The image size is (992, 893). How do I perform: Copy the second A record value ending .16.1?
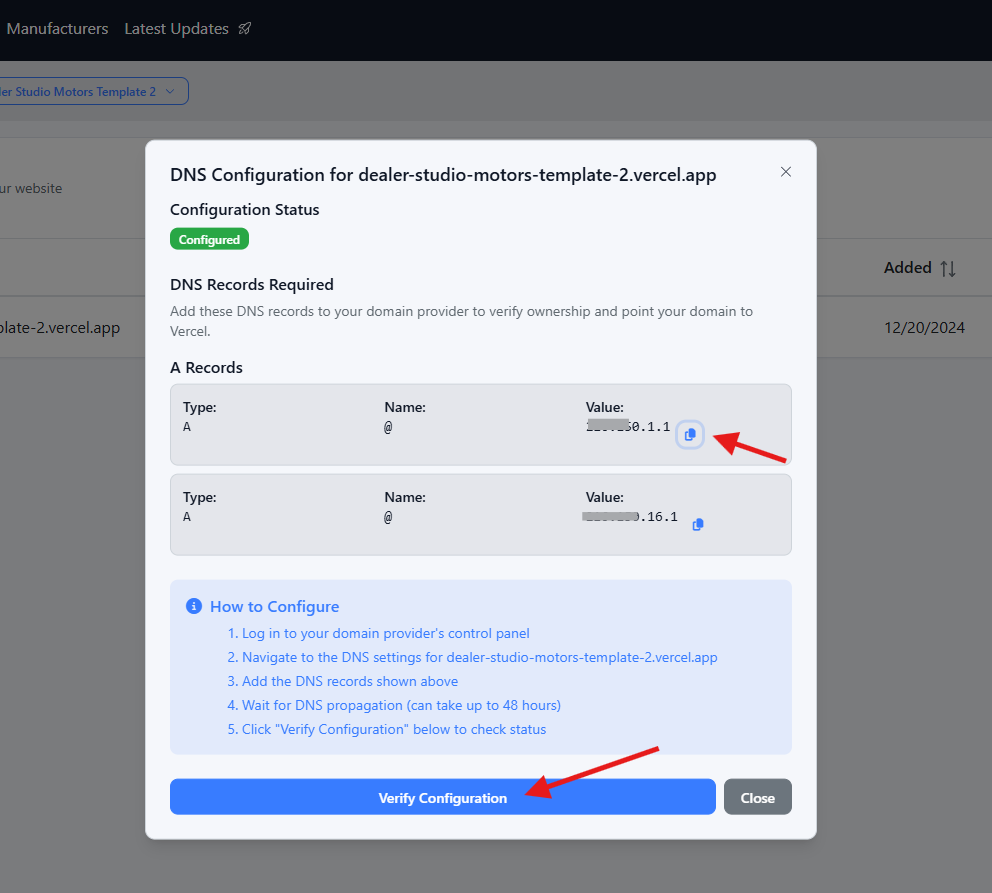(698, 524)
